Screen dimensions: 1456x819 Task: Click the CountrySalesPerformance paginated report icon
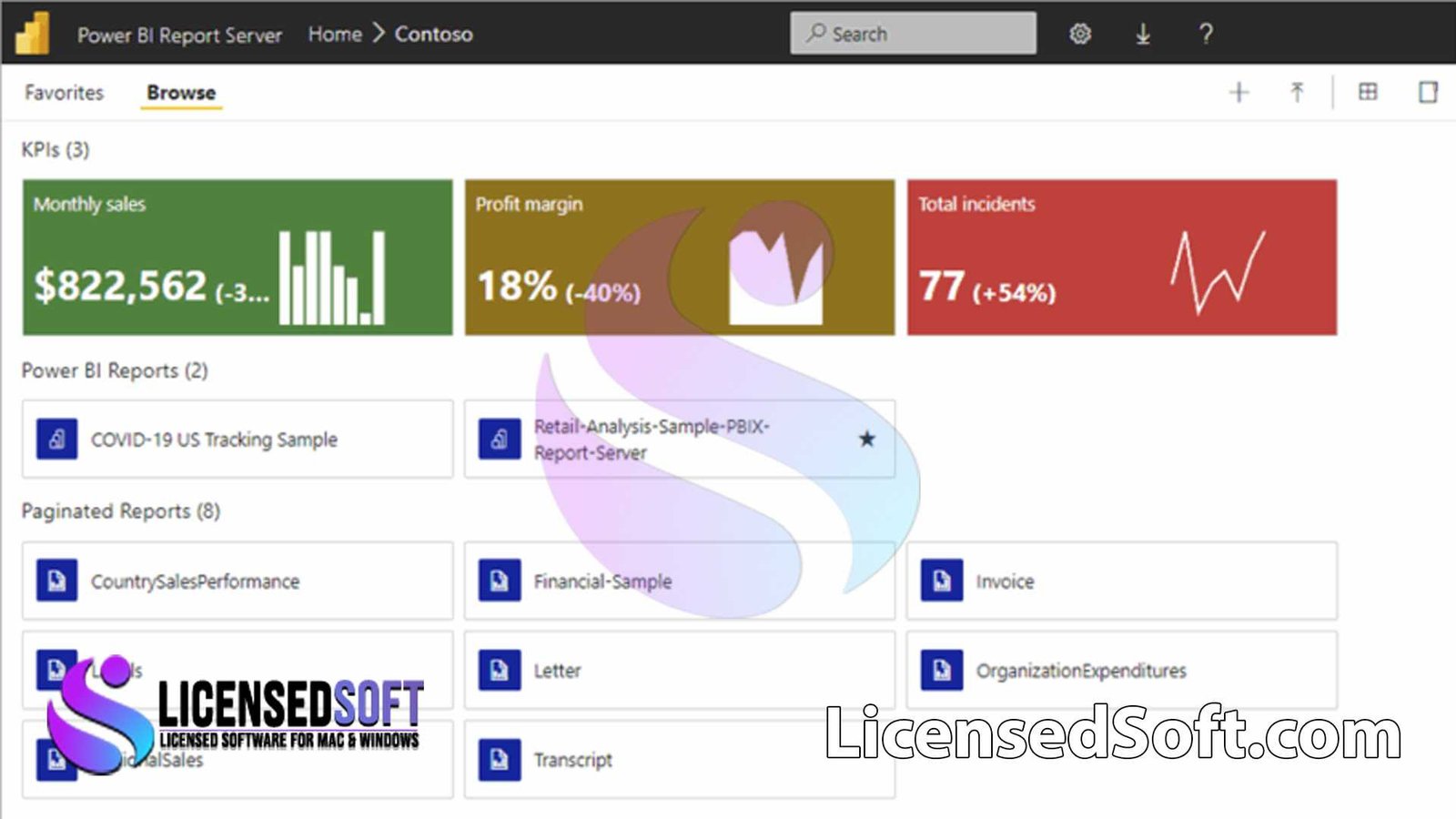(56, 581)
